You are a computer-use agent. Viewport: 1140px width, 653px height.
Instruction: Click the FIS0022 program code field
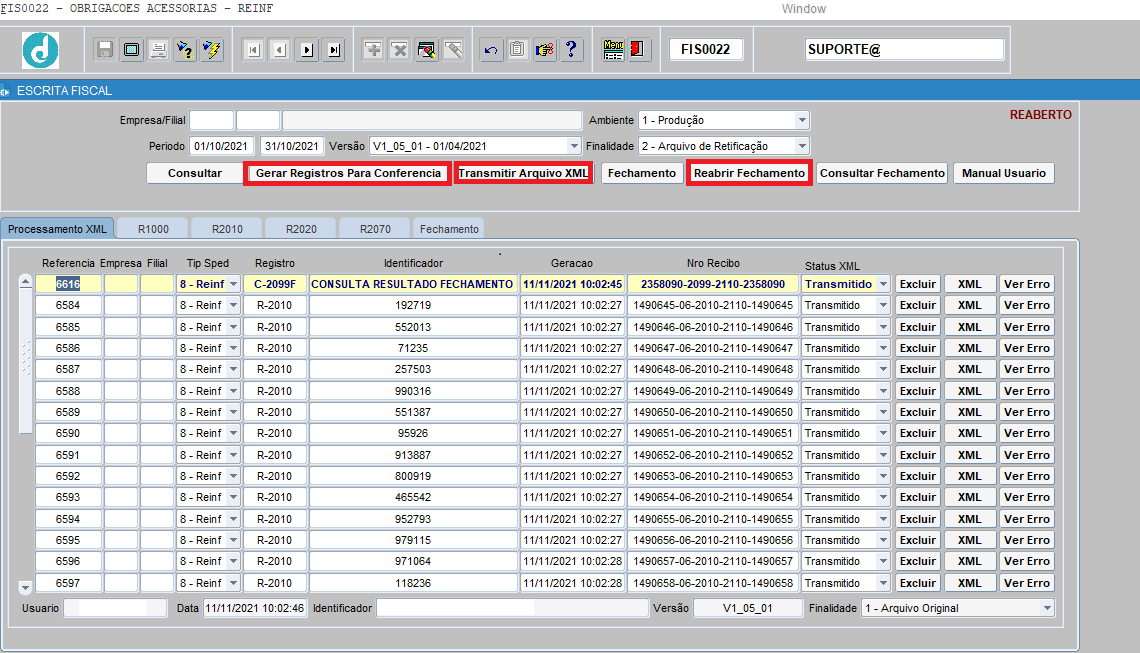(705, 49)
